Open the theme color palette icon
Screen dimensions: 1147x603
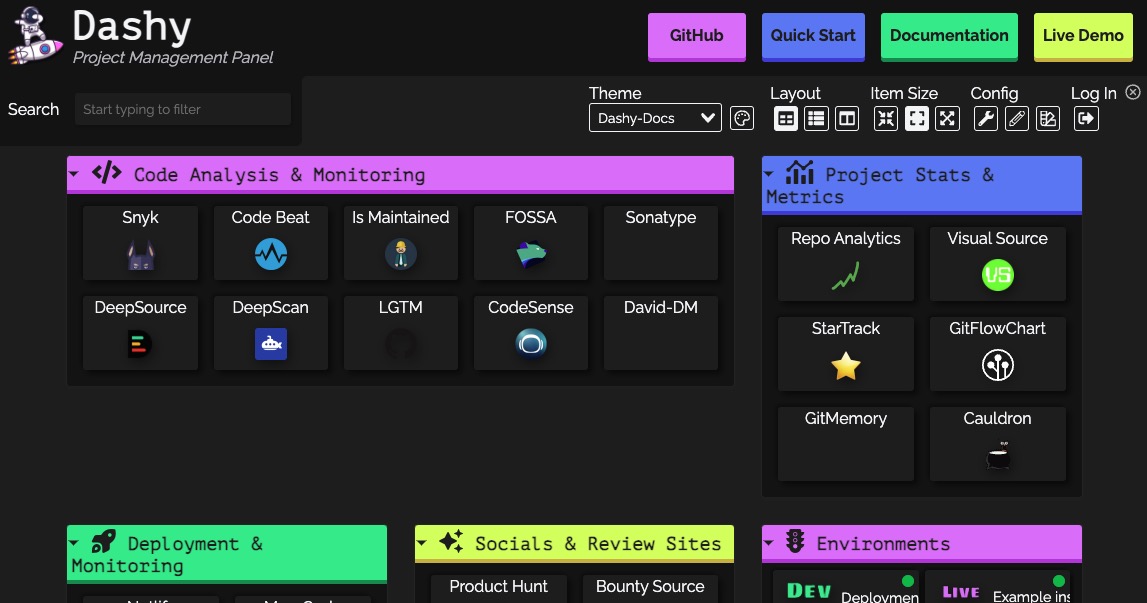pos(742,118)
